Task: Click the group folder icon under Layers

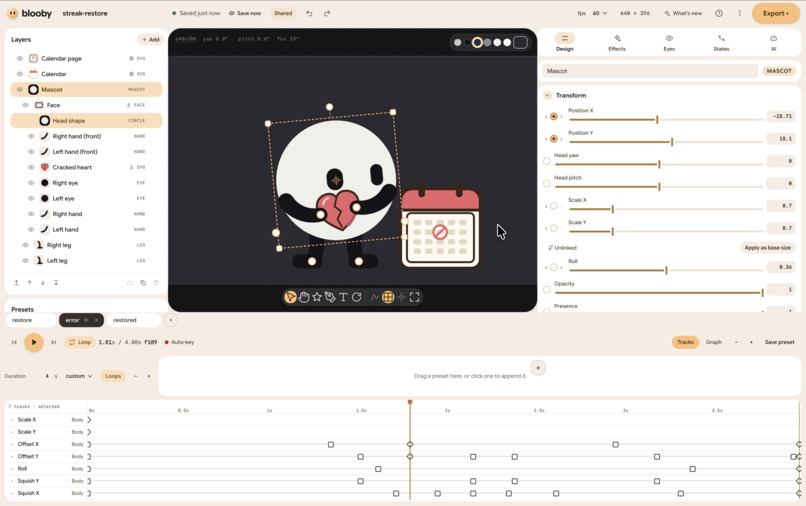Action: coord(130,283)
